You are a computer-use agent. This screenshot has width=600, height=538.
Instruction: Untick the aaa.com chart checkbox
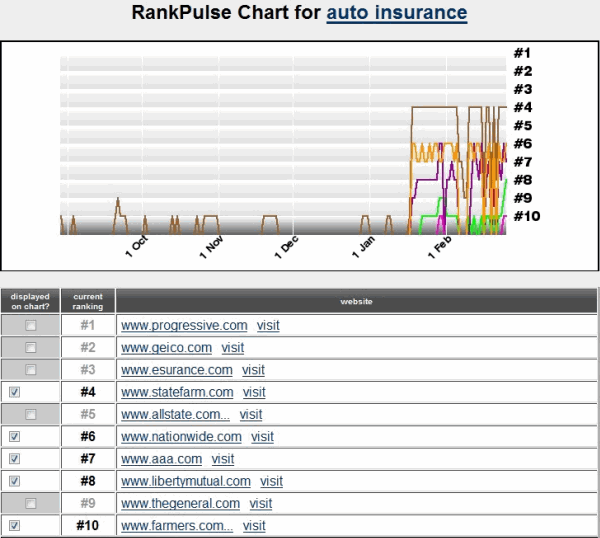pyautogui.click(x=15, y=459)
